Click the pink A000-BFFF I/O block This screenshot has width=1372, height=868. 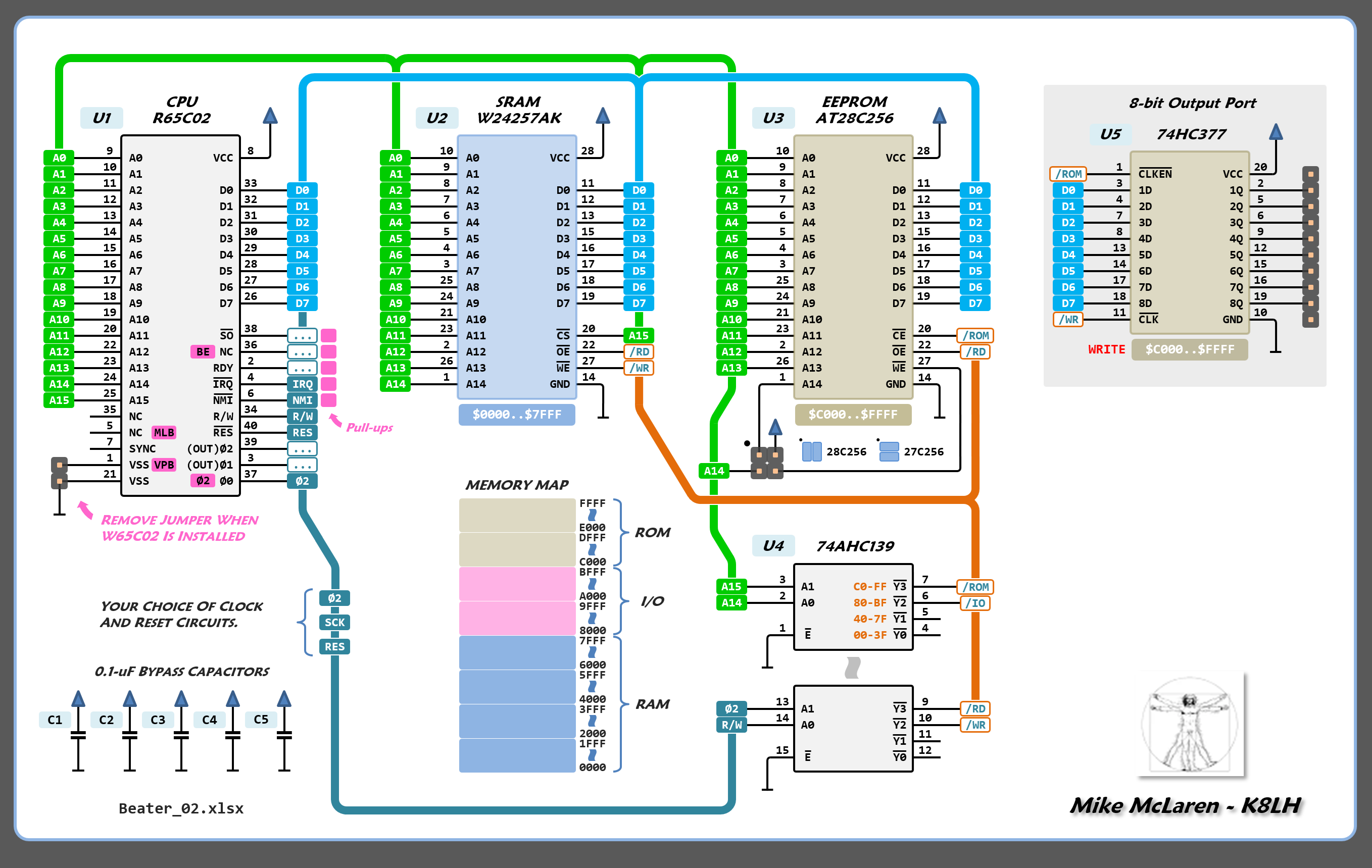(517, 583)
